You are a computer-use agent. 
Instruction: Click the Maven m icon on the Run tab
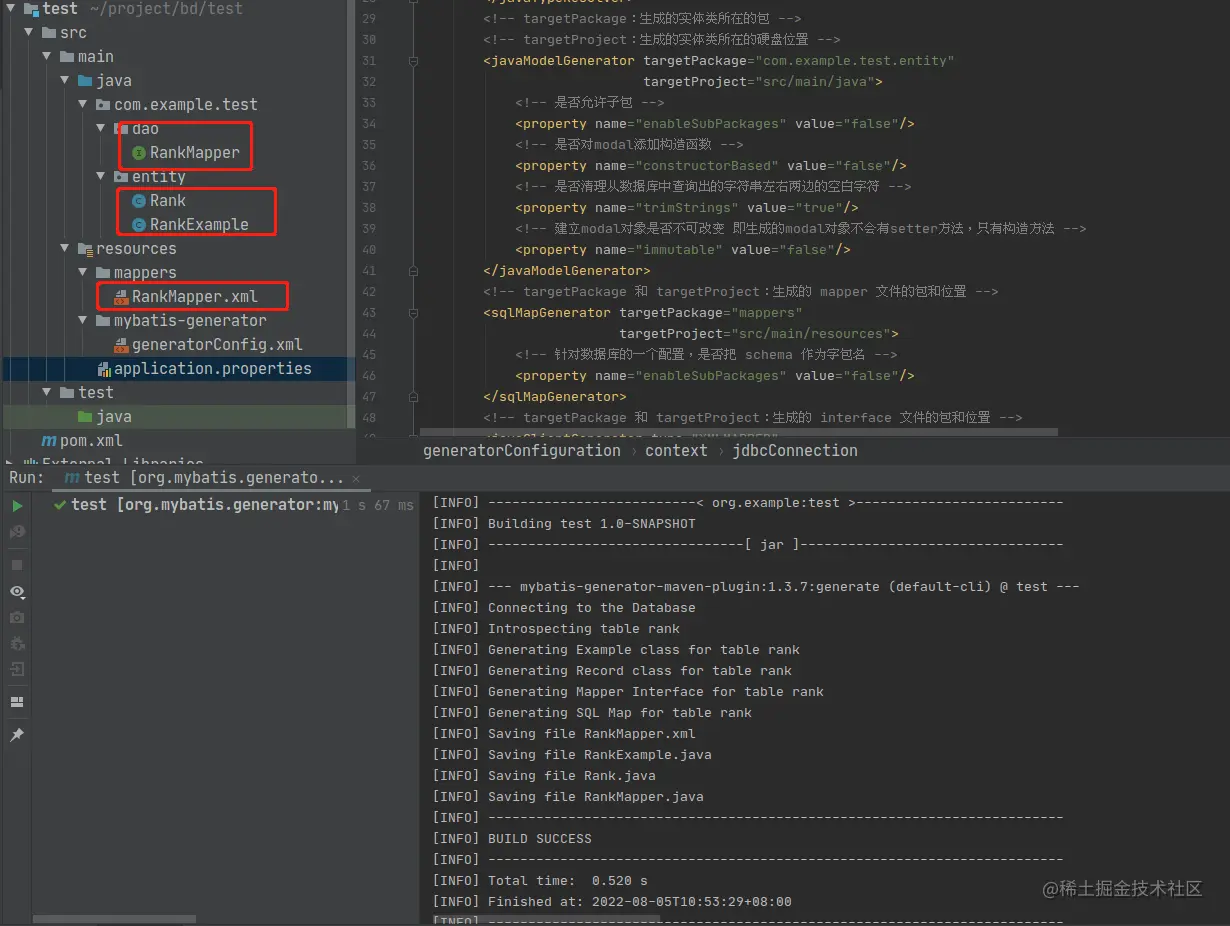click(72, 478)
